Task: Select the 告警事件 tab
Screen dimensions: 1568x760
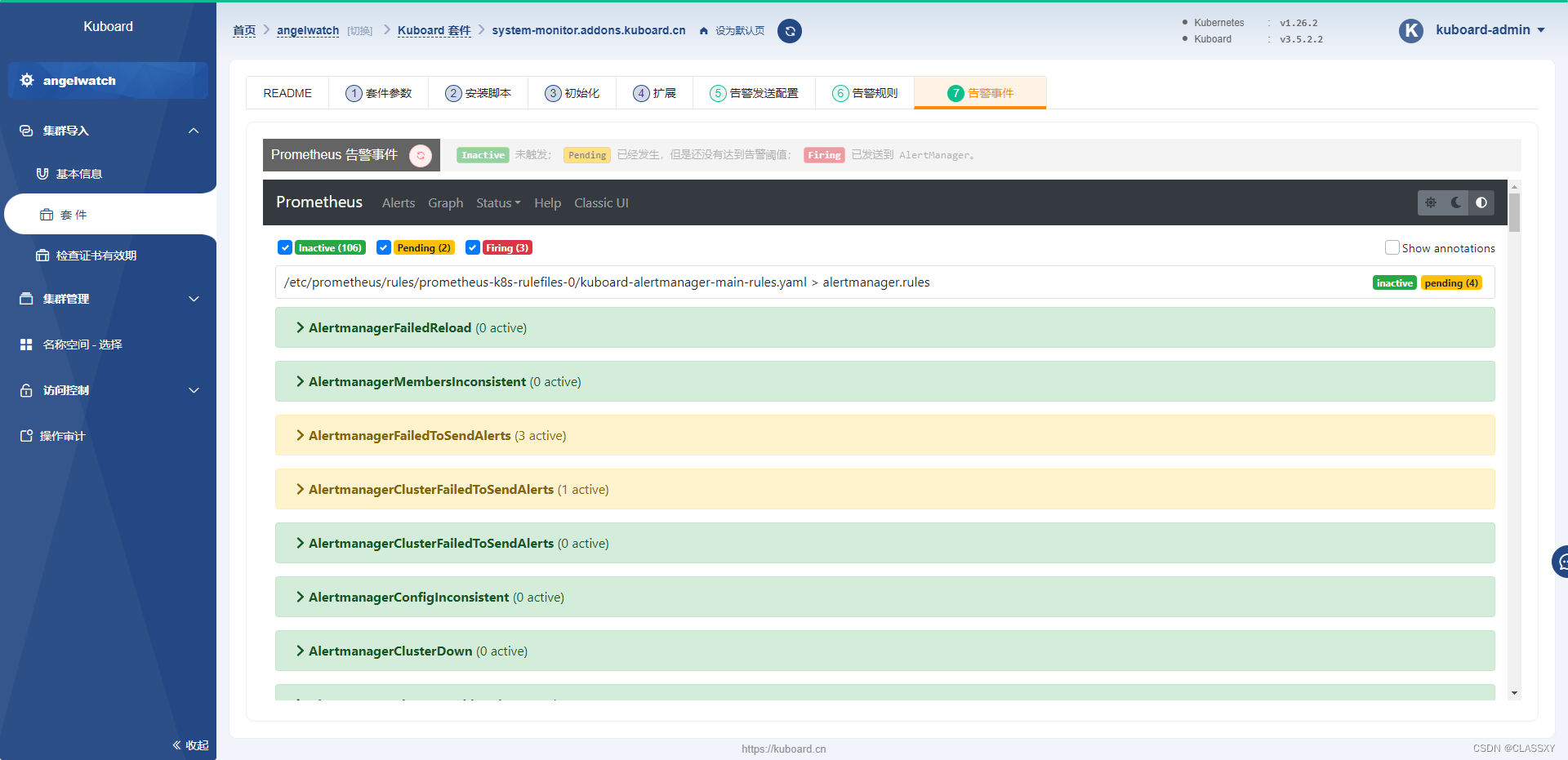Action: pyautogui.click(x=980, y=93)
